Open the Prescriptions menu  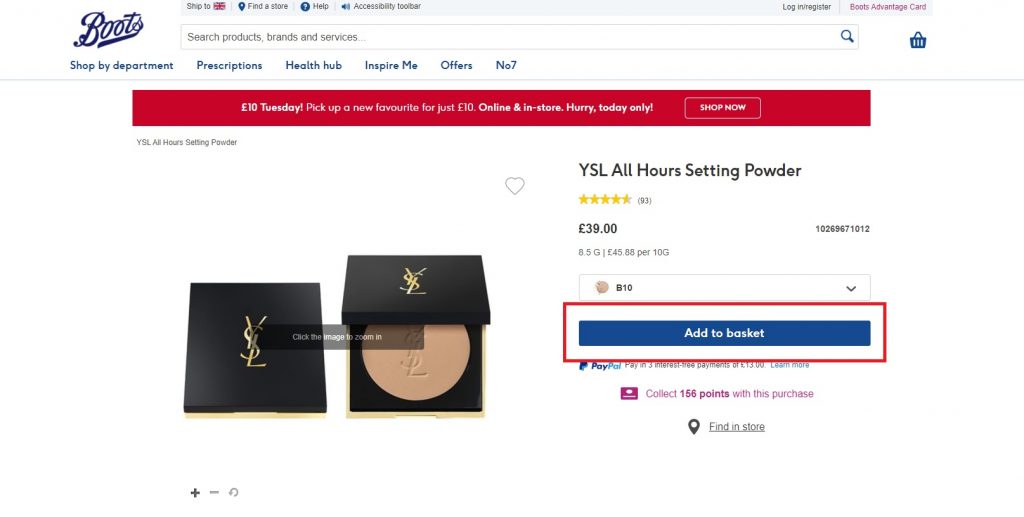229,66
